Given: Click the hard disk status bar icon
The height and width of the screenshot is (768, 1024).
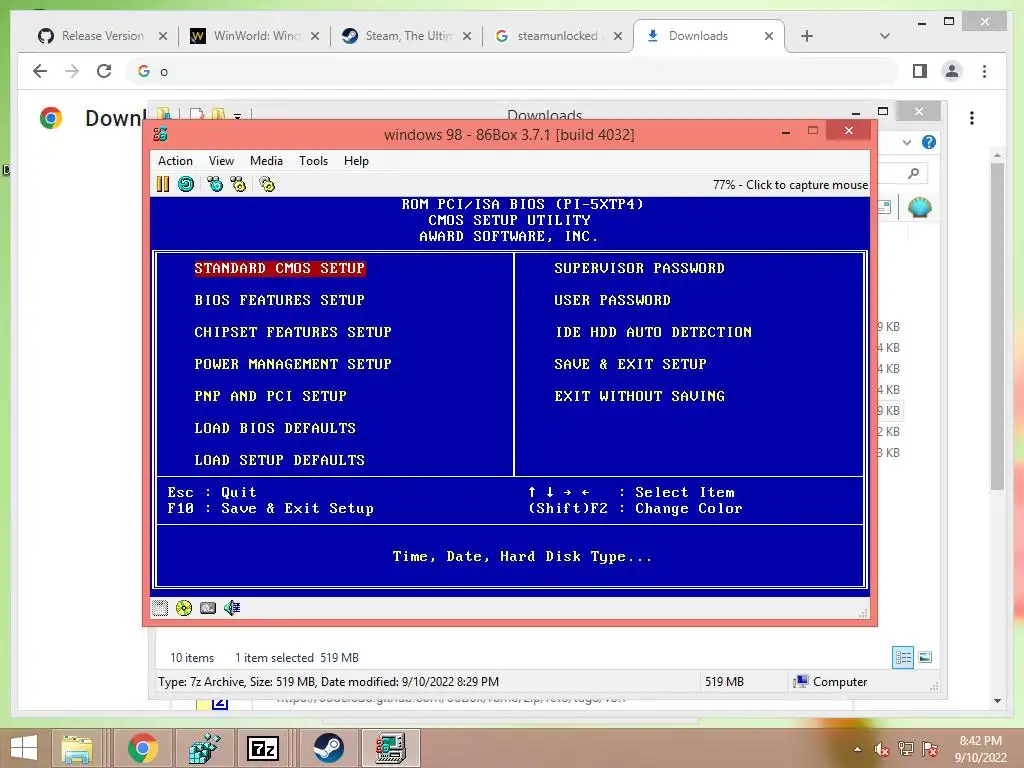Looking at the screenshot, I should click(x=208, y=608).
